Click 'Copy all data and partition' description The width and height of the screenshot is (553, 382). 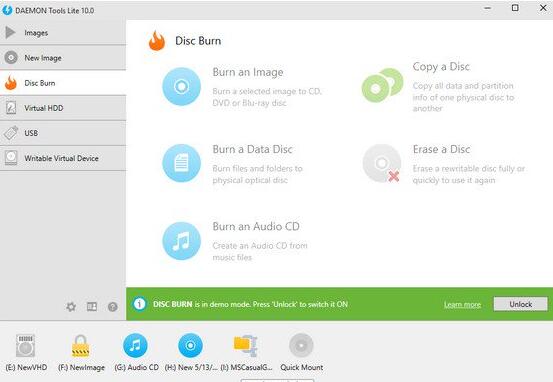pyautogui.click(x=463, y=97)
